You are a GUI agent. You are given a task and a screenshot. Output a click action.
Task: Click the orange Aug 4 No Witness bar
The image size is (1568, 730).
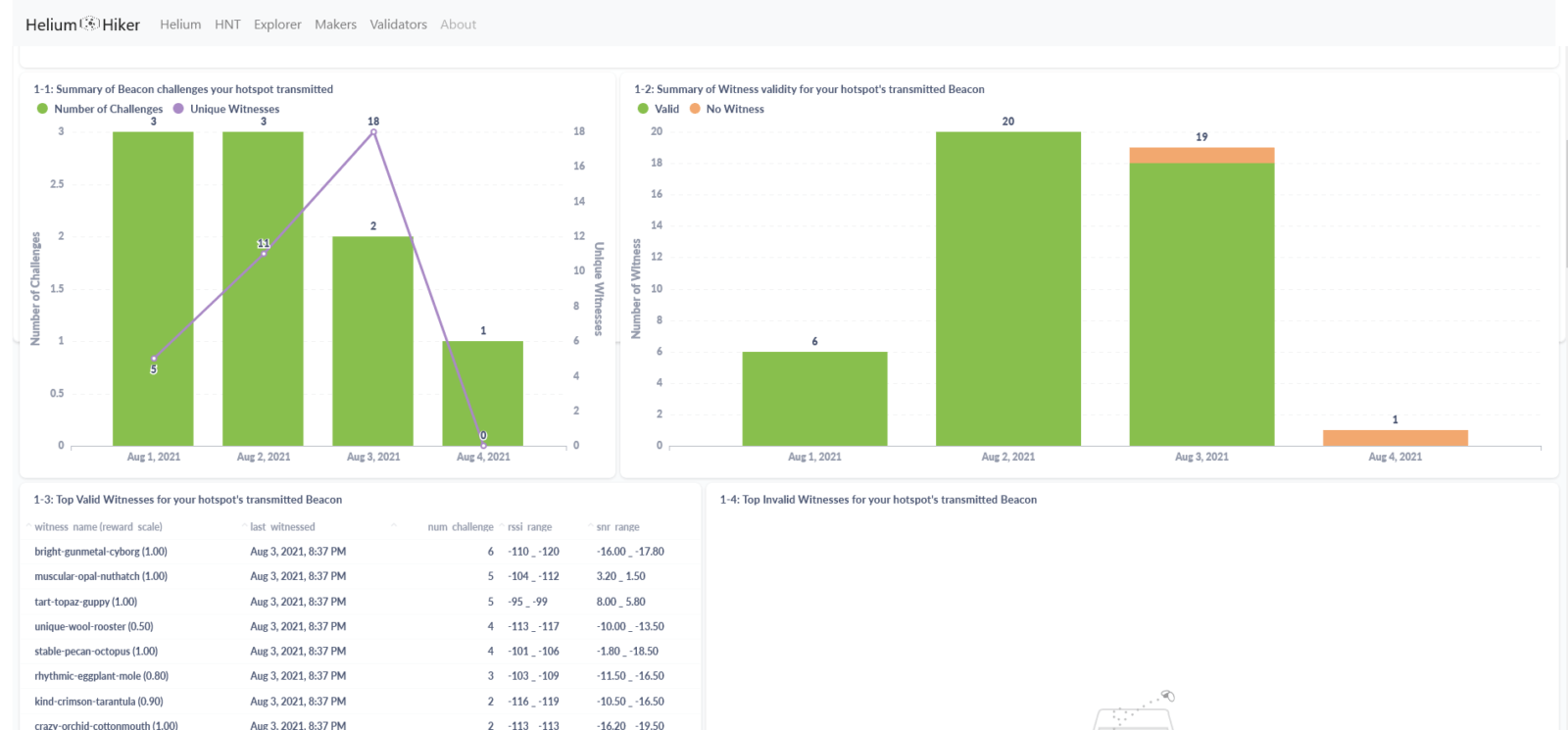click(x=1395, y=438)
